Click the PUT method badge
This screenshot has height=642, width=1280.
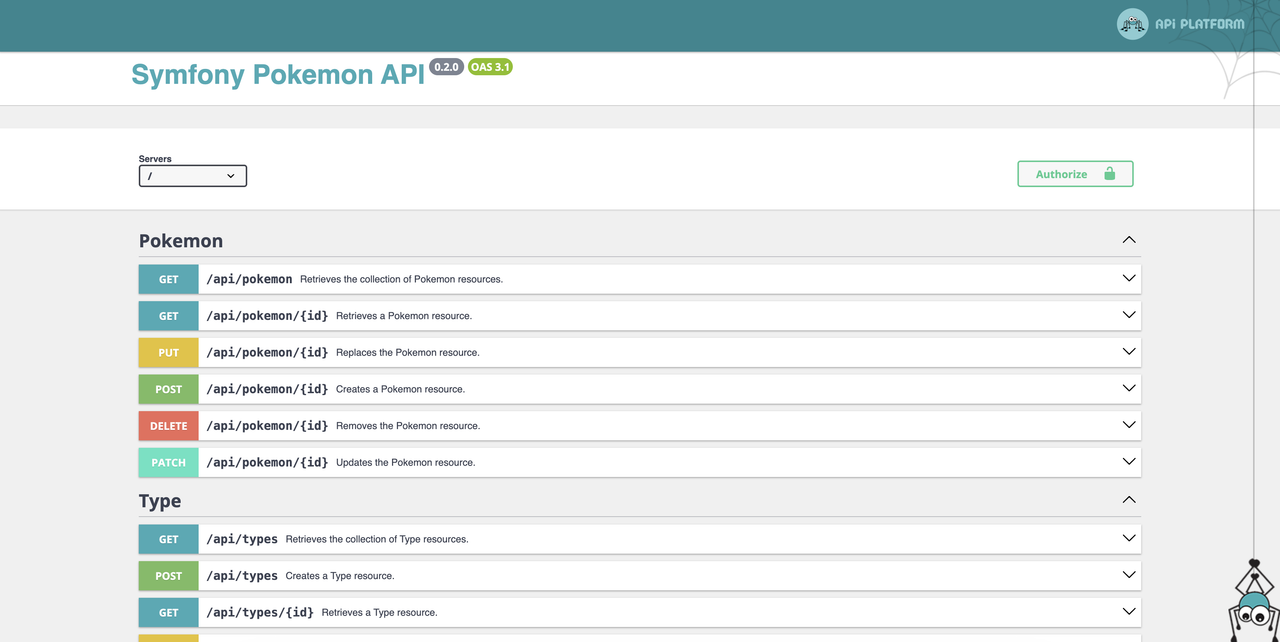(169, 352)
